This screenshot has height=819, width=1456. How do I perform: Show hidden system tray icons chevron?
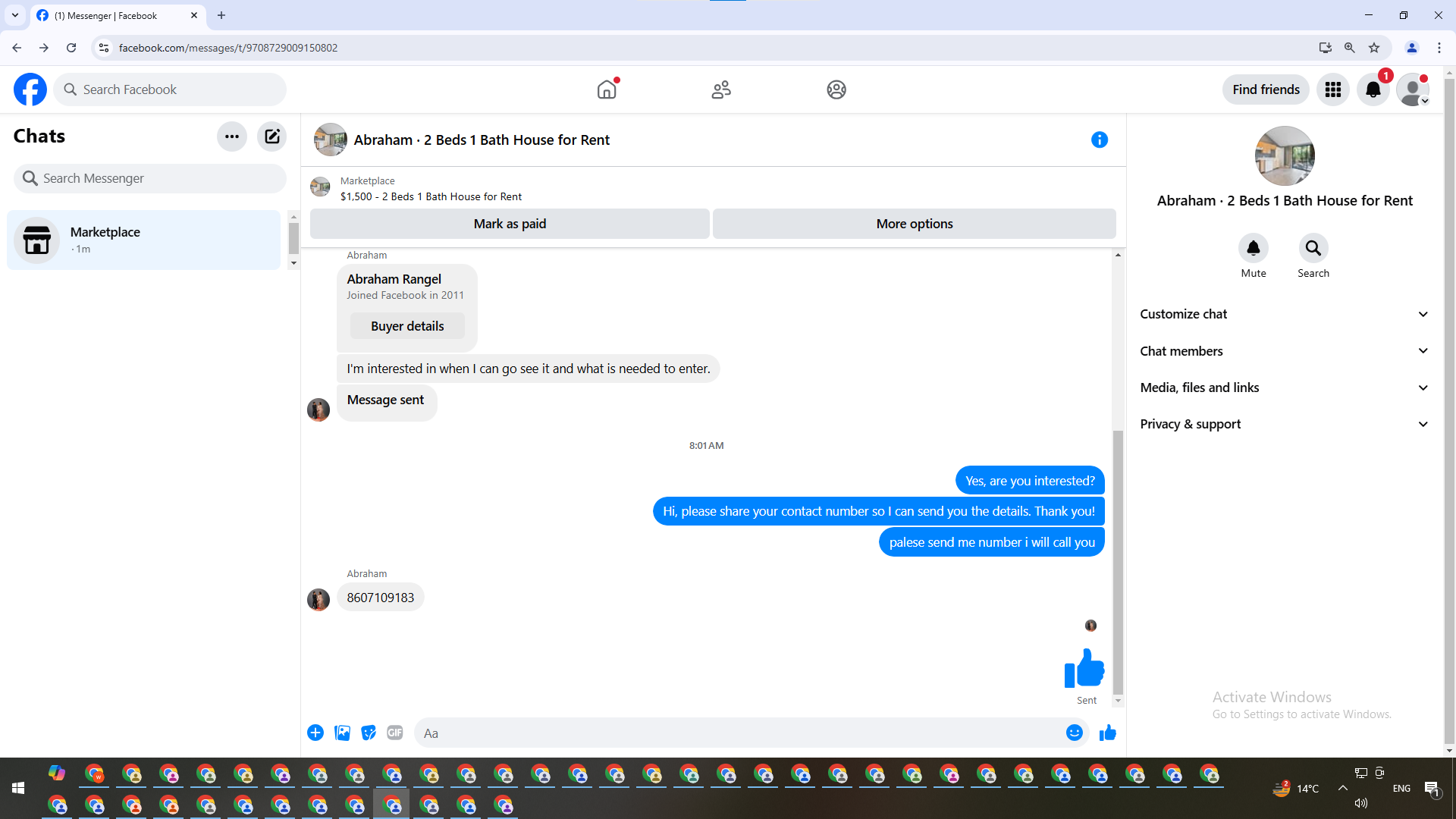pos(1343,788)
